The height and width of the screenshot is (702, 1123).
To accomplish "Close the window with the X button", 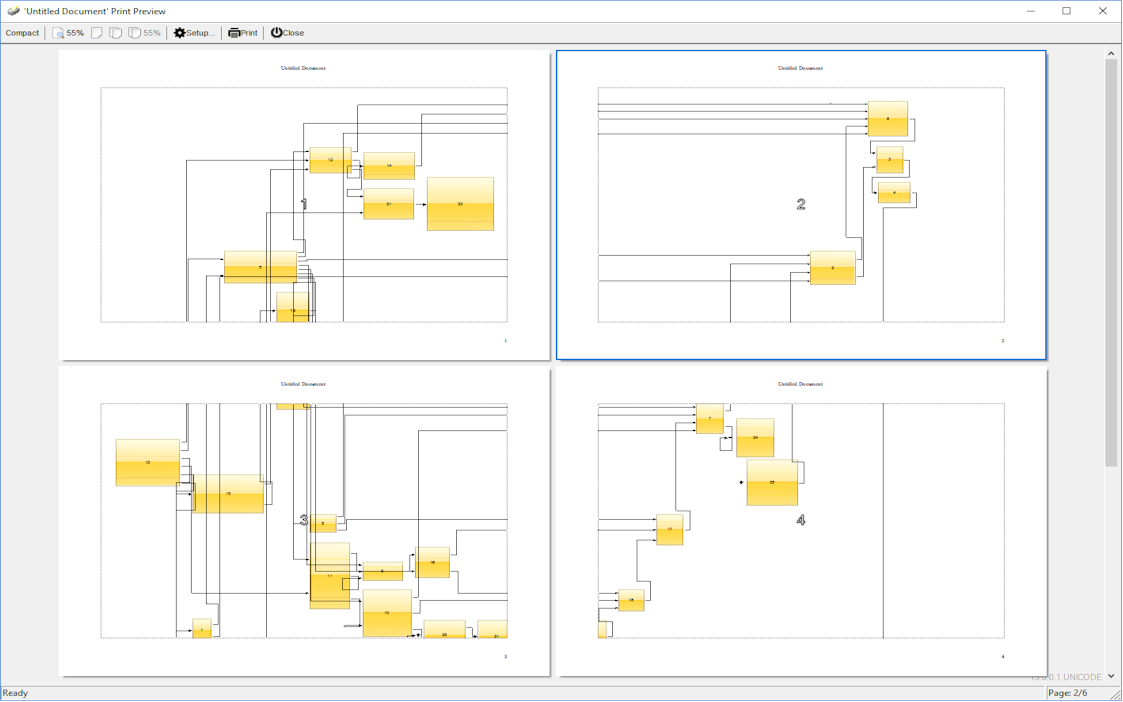I will pyautogui.click(x=1103, y=11).
